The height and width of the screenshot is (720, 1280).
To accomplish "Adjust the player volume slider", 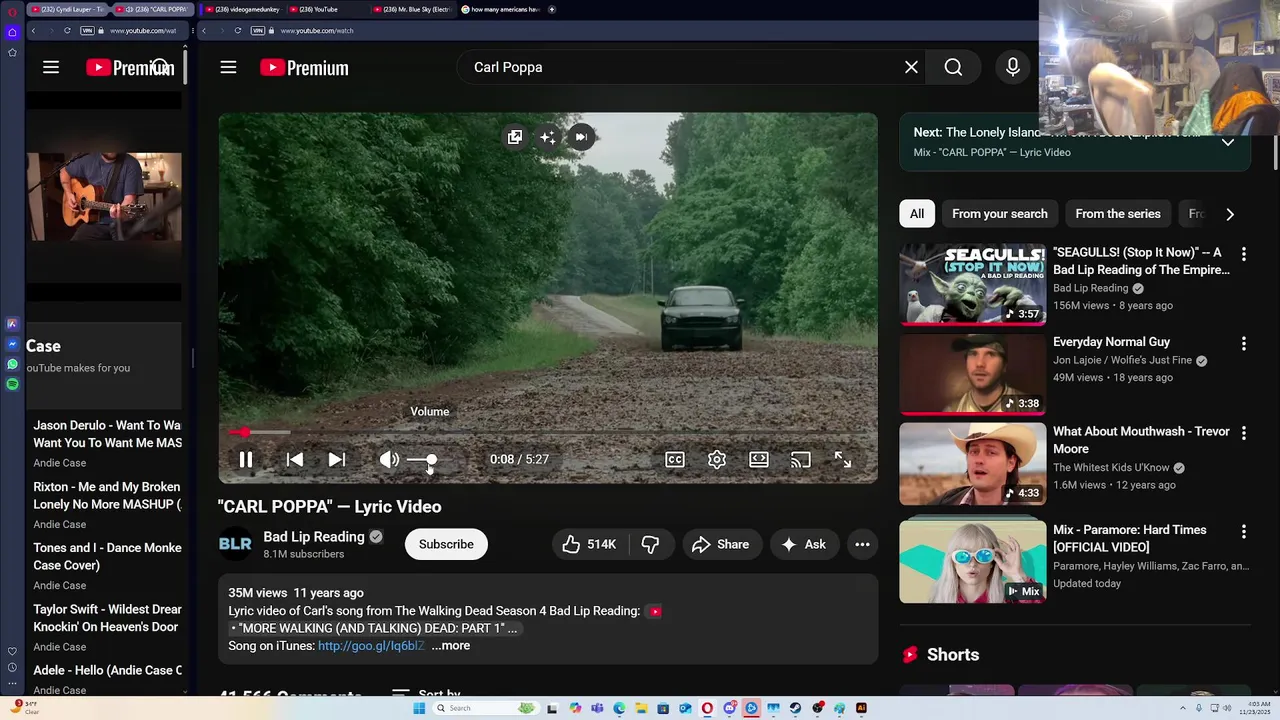I will (x=424, y=460).
